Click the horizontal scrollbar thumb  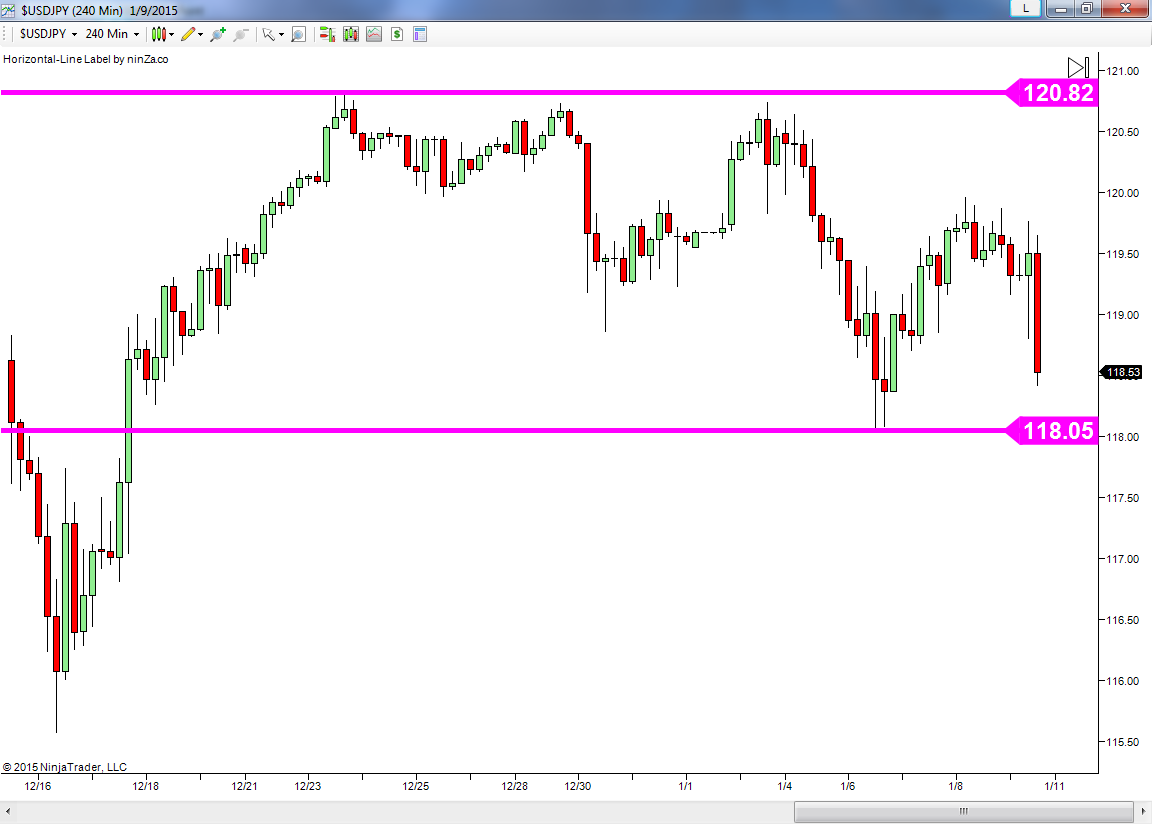[x=963, y=812]
